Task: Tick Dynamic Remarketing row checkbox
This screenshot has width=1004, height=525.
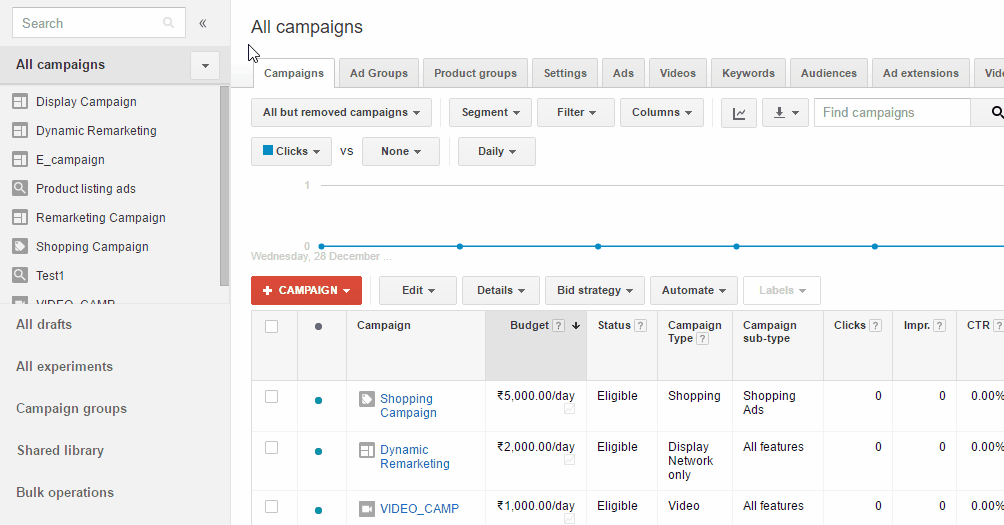Action: coord(271,448)
